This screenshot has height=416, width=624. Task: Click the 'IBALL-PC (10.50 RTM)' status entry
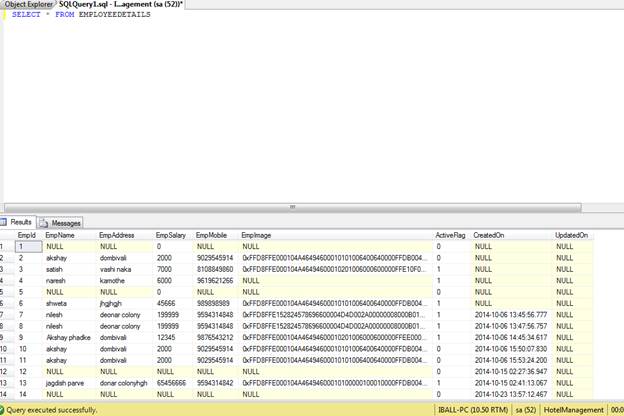tap(473, 410)
